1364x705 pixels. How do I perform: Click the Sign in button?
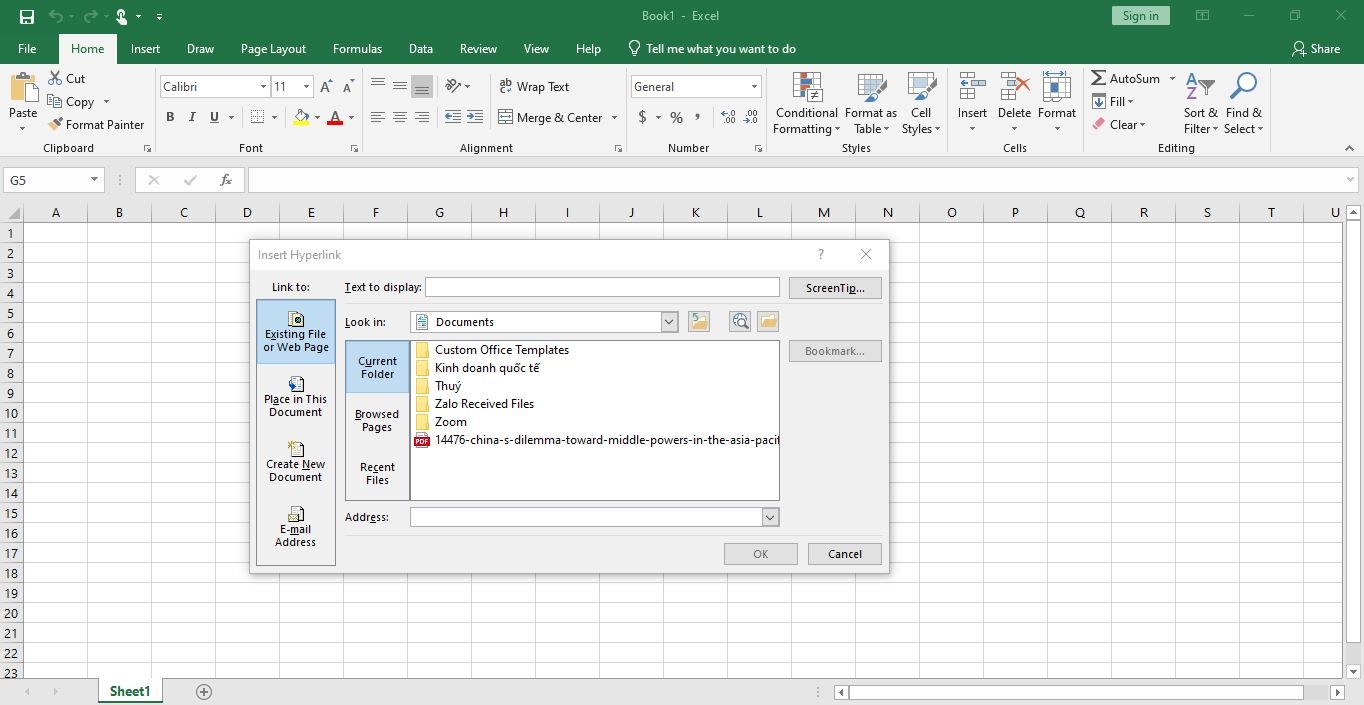pos(1140,16)
